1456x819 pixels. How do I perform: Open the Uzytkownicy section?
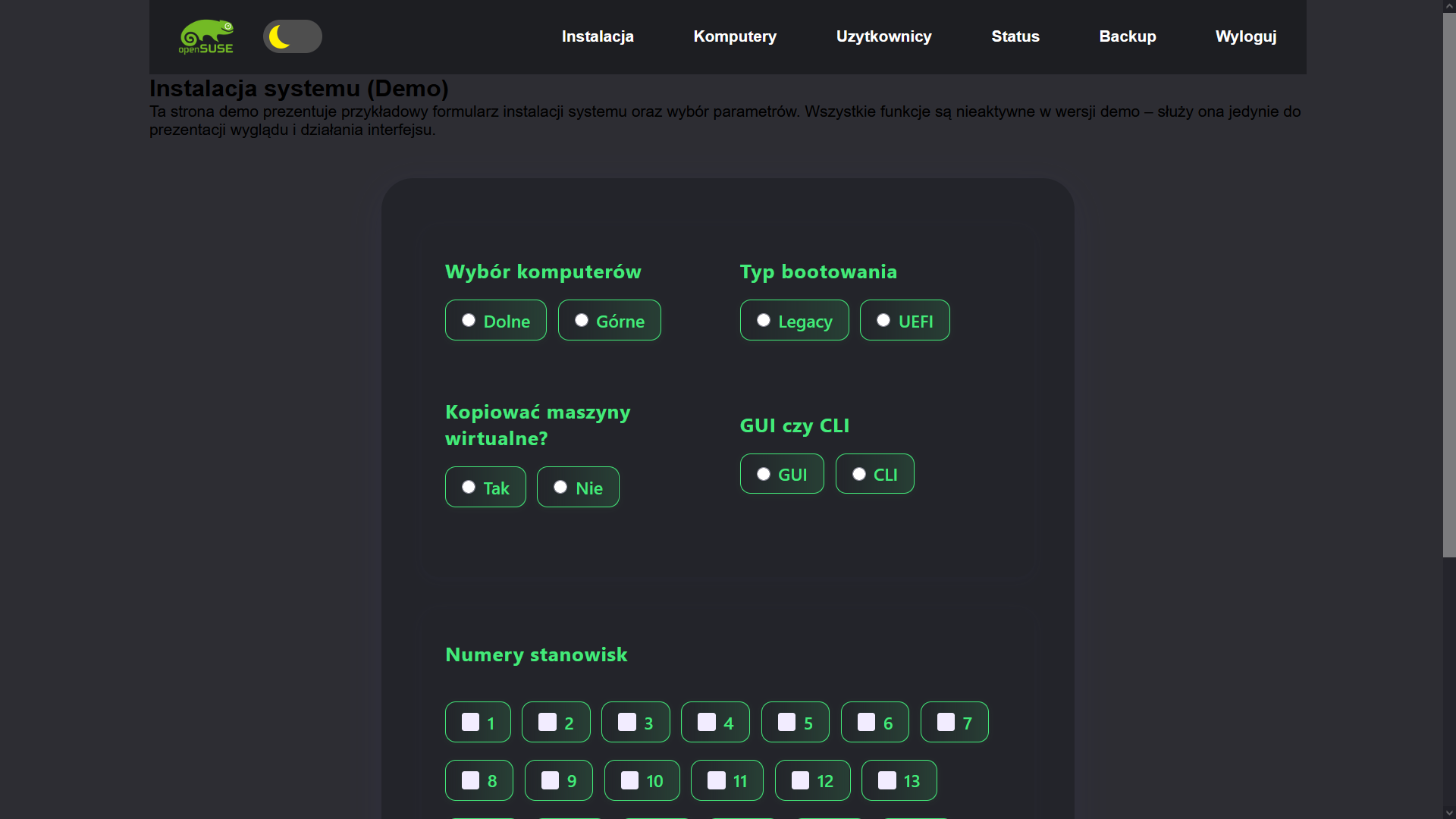pos(883,36)
